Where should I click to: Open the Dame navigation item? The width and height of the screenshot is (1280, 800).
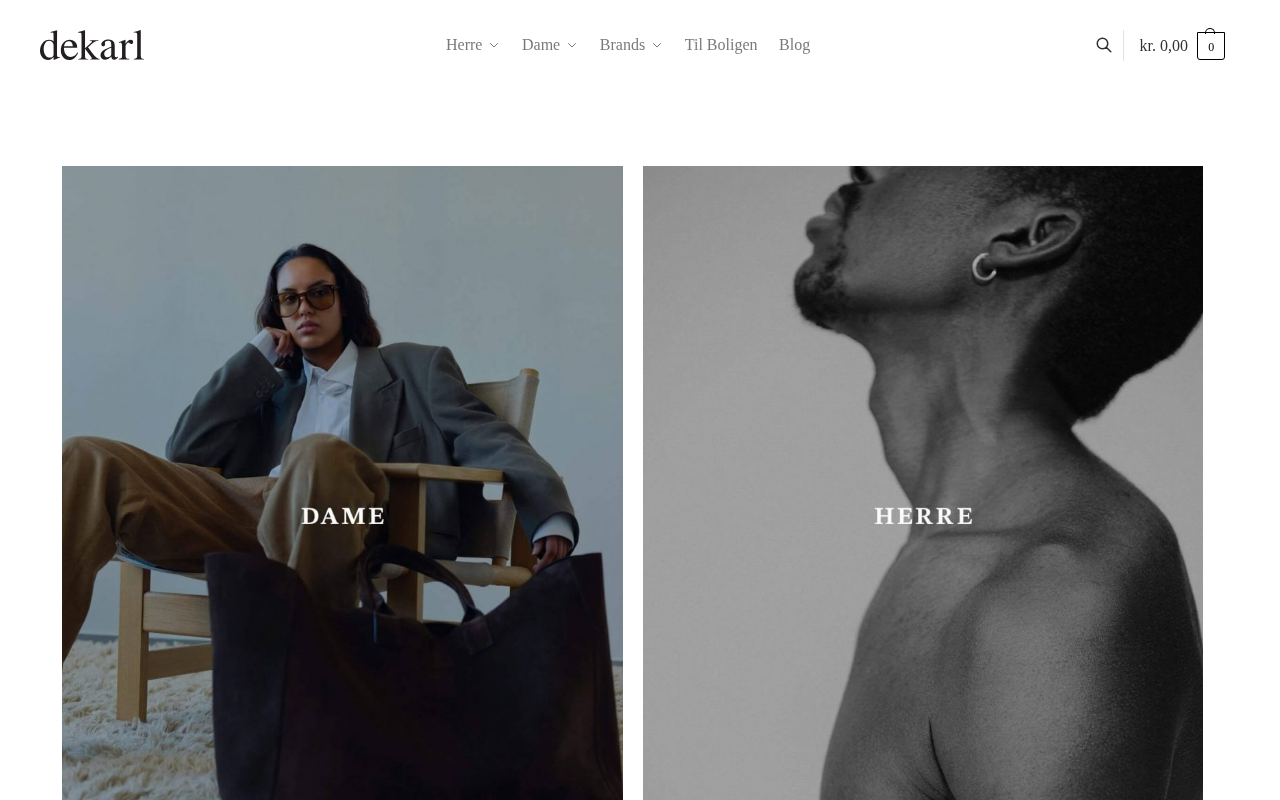[541, 45]
